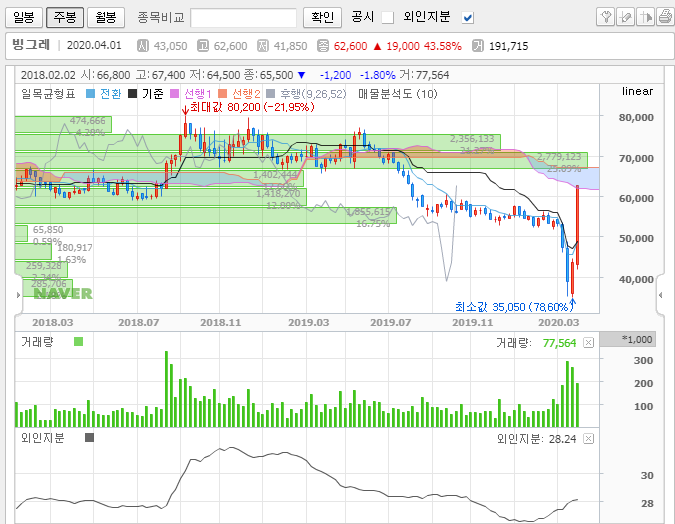Switch to 주봉 weekly chart
675x524 pixels.
(x=65, y=18)
